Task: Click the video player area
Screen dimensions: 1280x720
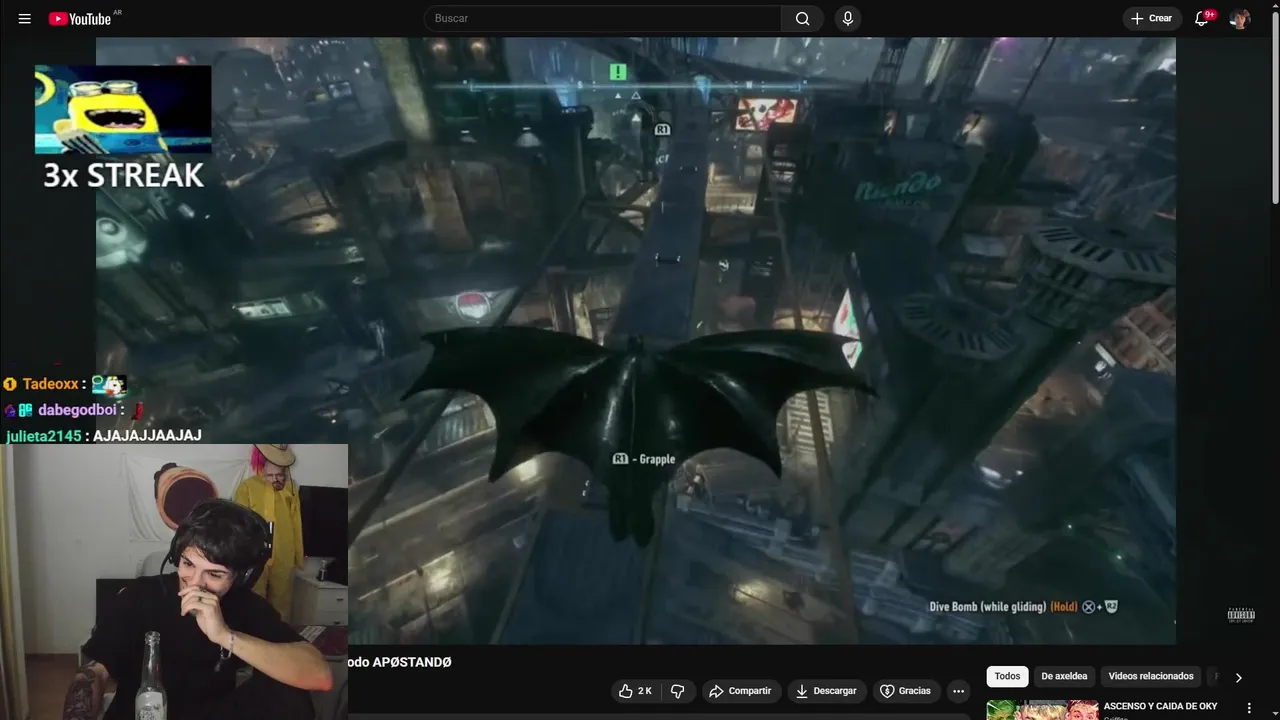Action: 636,341
